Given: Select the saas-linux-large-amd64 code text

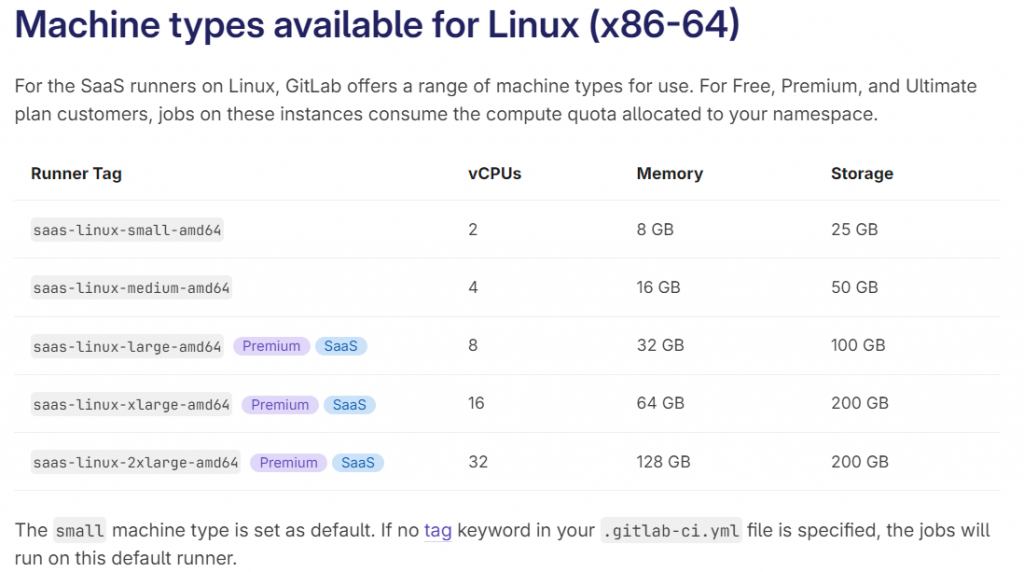Looking at the screenshot, I should (x=127, y=347).
